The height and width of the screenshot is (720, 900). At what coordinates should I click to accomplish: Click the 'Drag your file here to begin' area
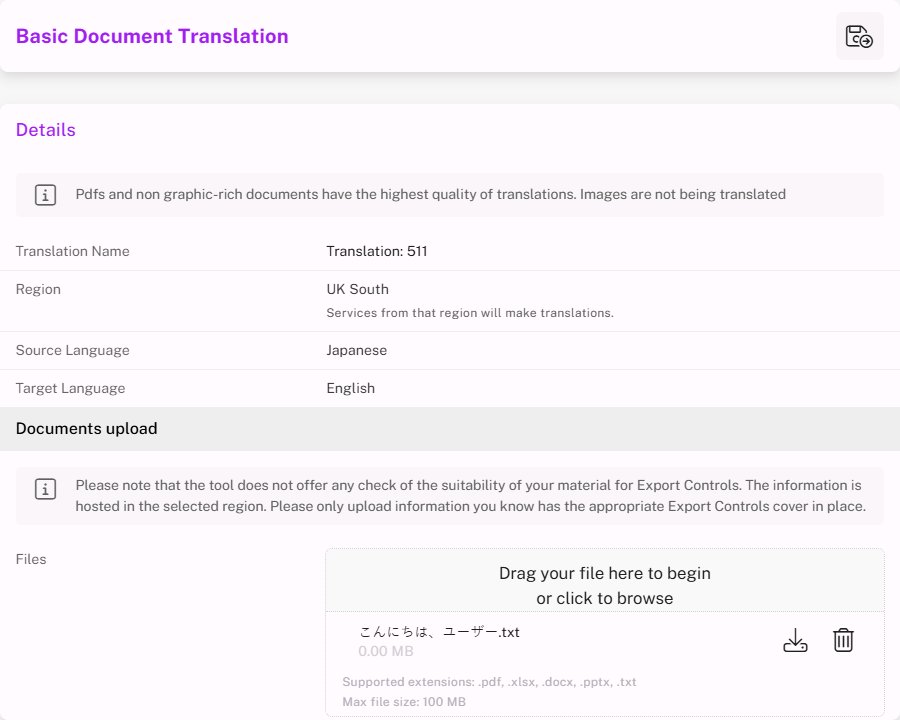pyautogui.click(x=604, y=573)
